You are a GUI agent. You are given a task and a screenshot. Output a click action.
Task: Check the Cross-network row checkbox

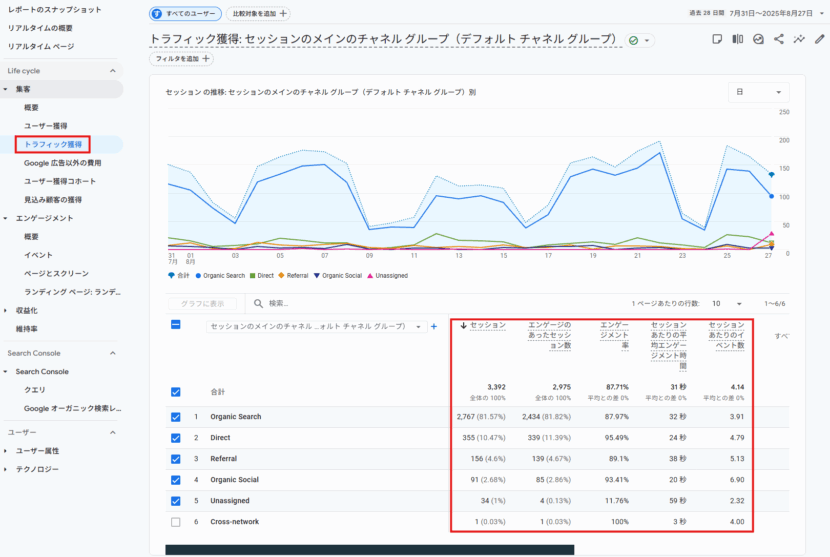176,522
